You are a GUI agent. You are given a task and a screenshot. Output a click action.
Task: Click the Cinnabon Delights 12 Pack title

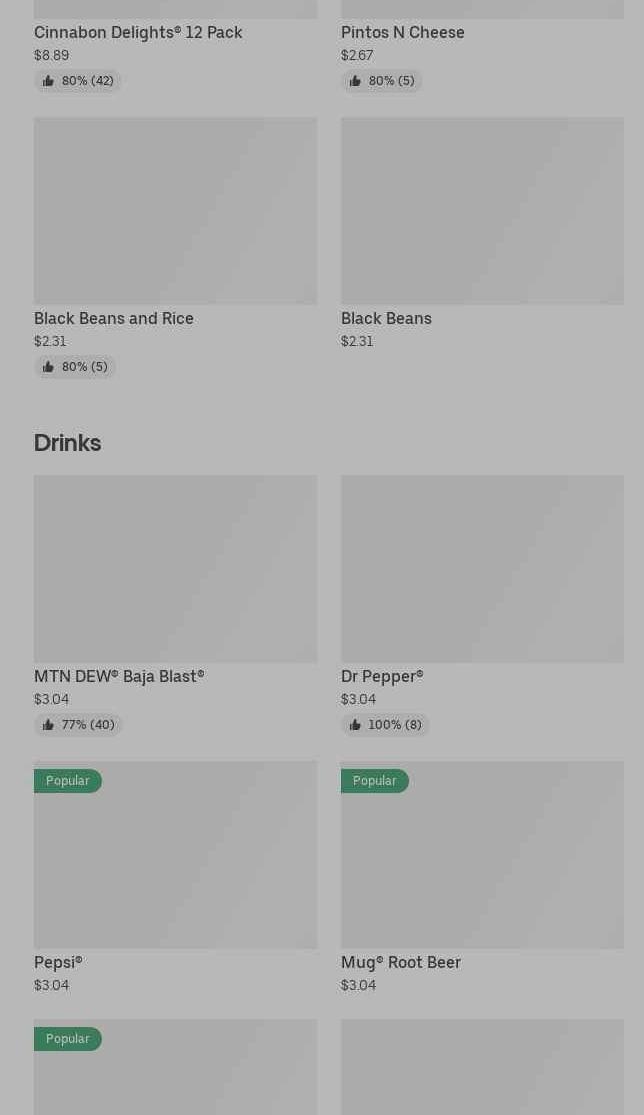[138, 32]
